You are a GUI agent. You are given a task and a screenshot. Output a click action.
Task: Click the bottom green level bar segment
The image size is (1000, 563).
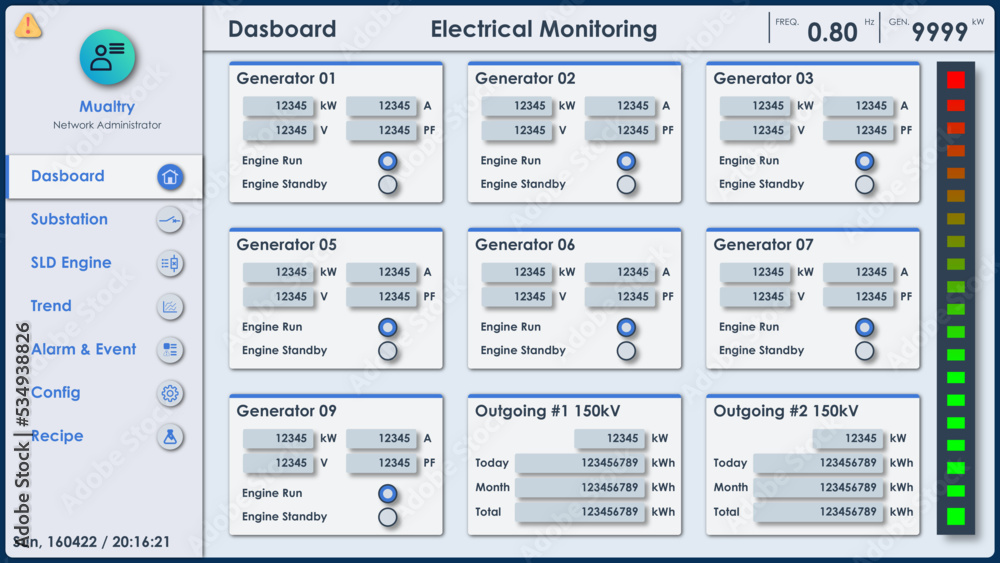click(x=955, y=516)
